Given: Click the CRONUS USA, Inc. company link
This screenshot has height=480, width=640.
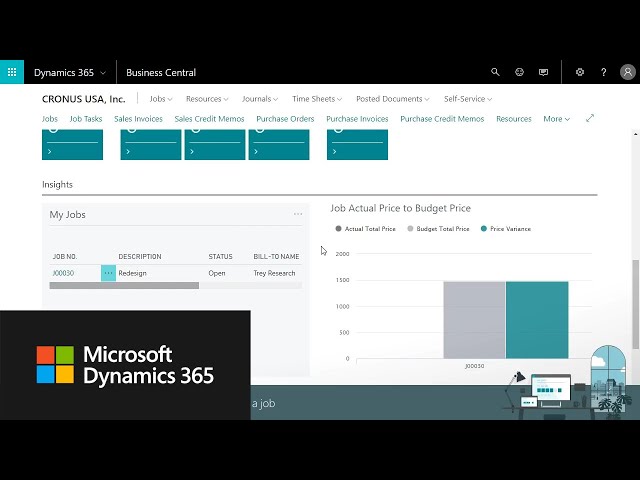Looking at the screenshot, I should (x=83, y=99).
